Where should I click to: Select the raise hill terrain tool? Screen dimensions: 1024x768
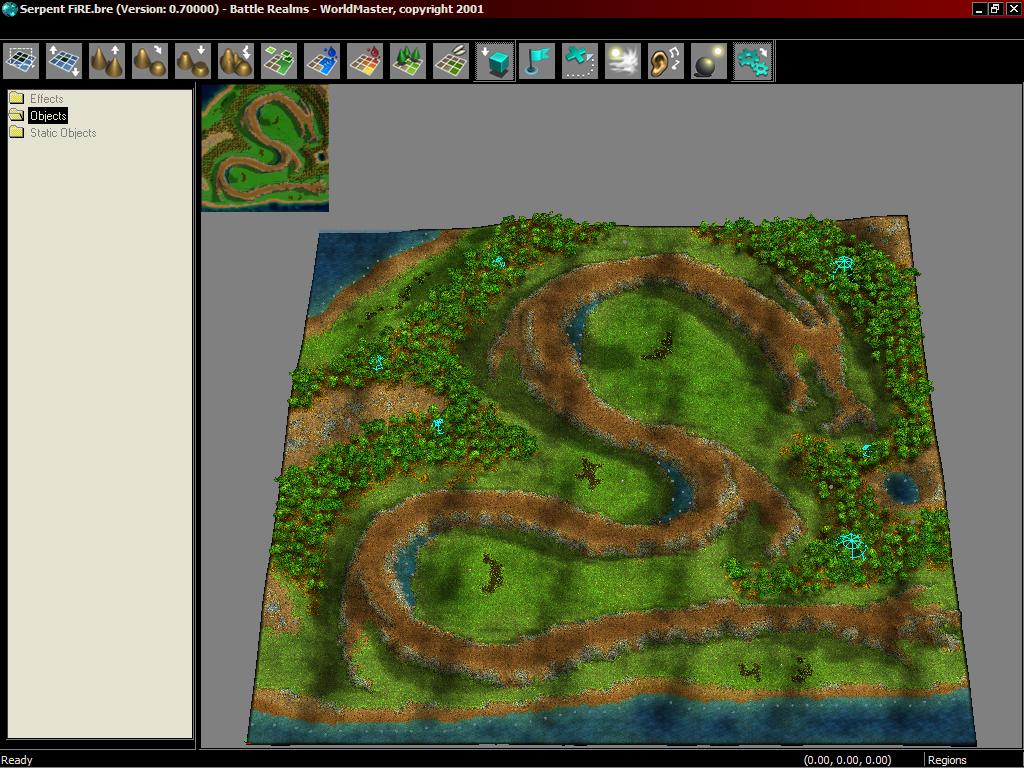(107, 61)
